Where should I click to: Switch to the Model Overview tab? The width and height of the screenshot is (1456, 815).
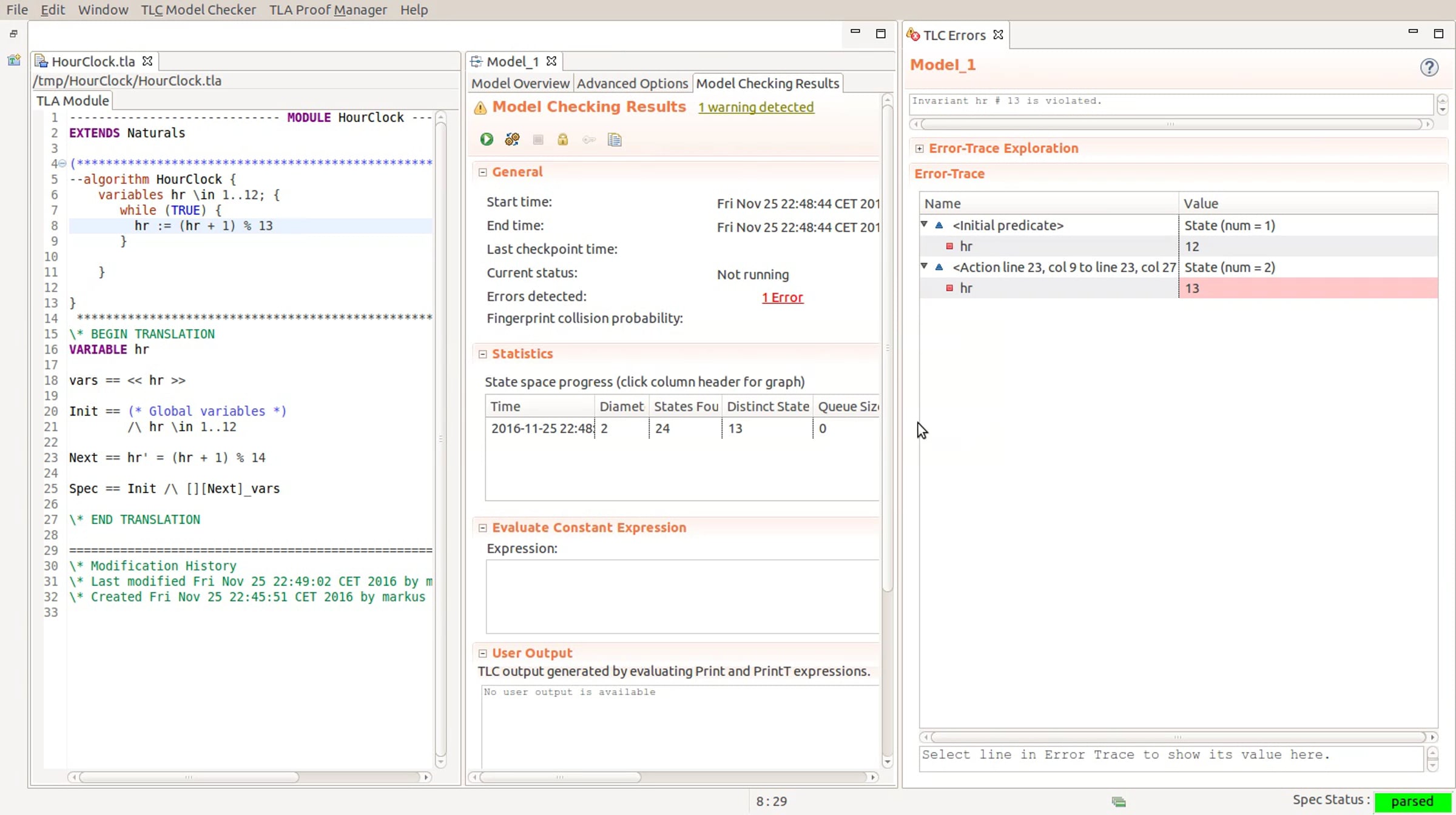pyautogui.click(x=521, y=84)
